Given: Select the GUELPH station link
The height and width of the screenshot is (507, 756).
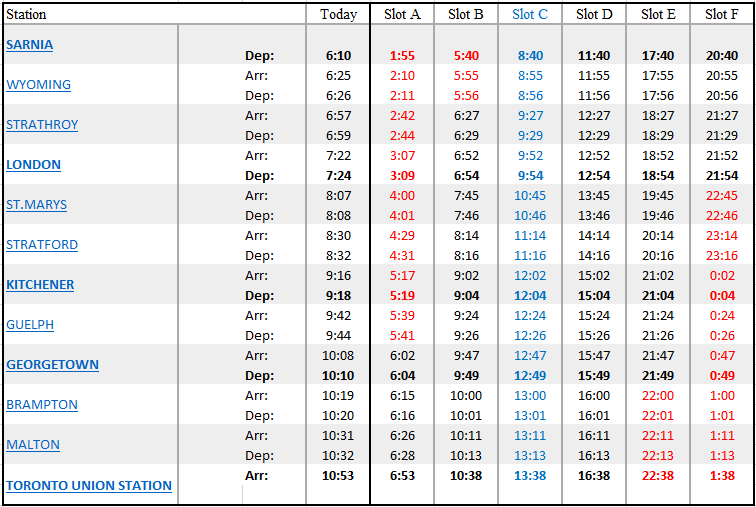Looking at the screenshot, I should (x=30, y=325).
